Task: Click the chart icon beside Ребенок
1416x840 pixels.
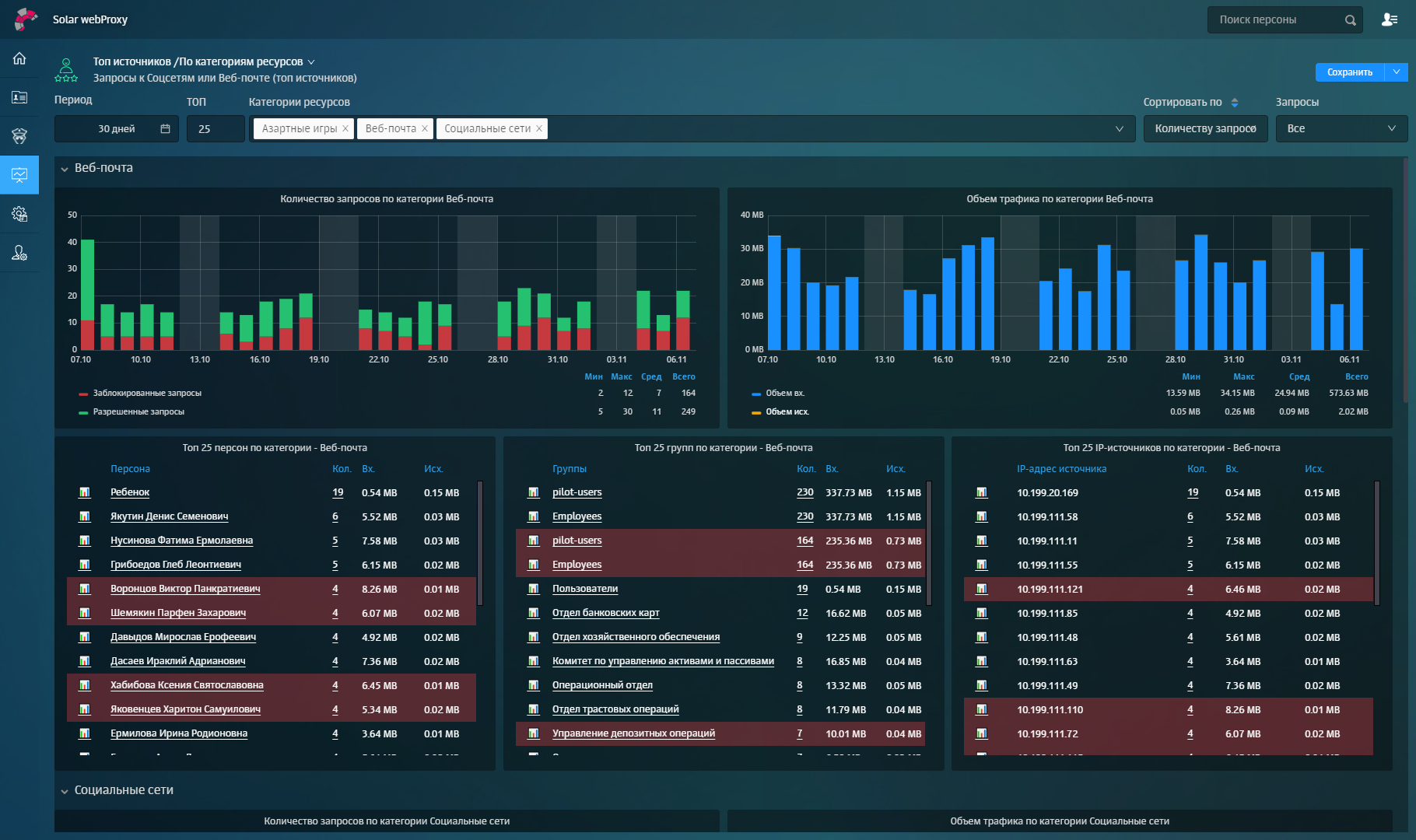Action: pyautogui.click(x=85, y=492)
